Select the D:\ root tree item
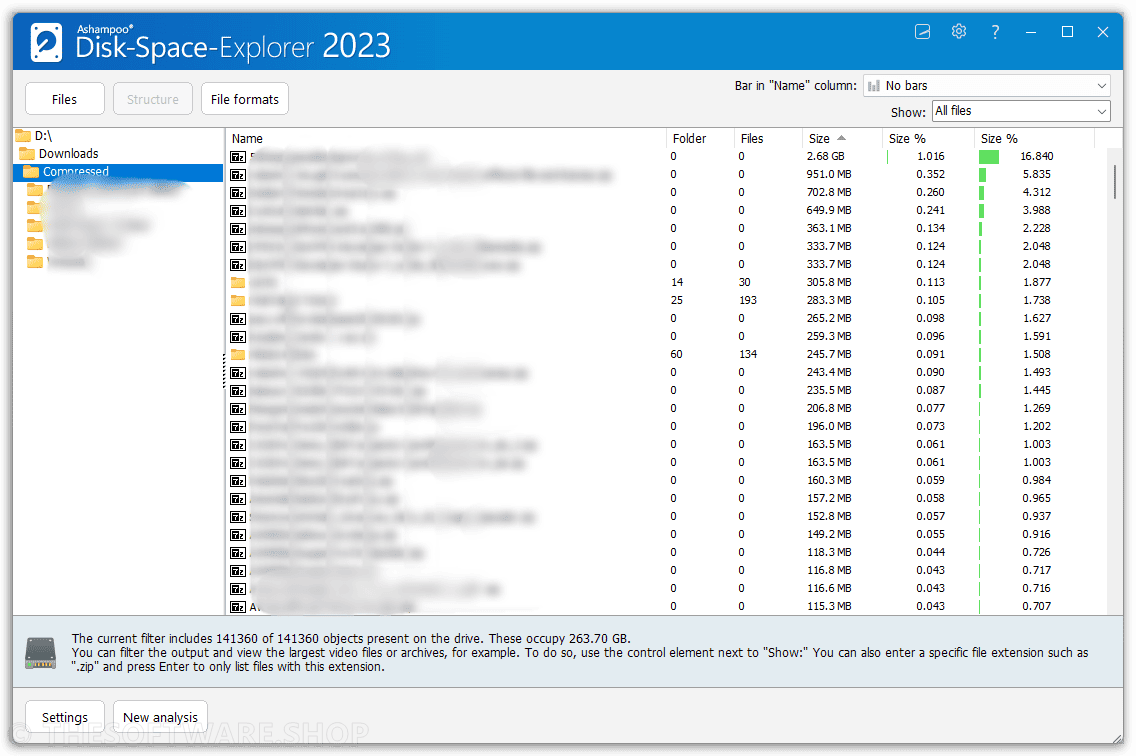 [x=43, y=136]
